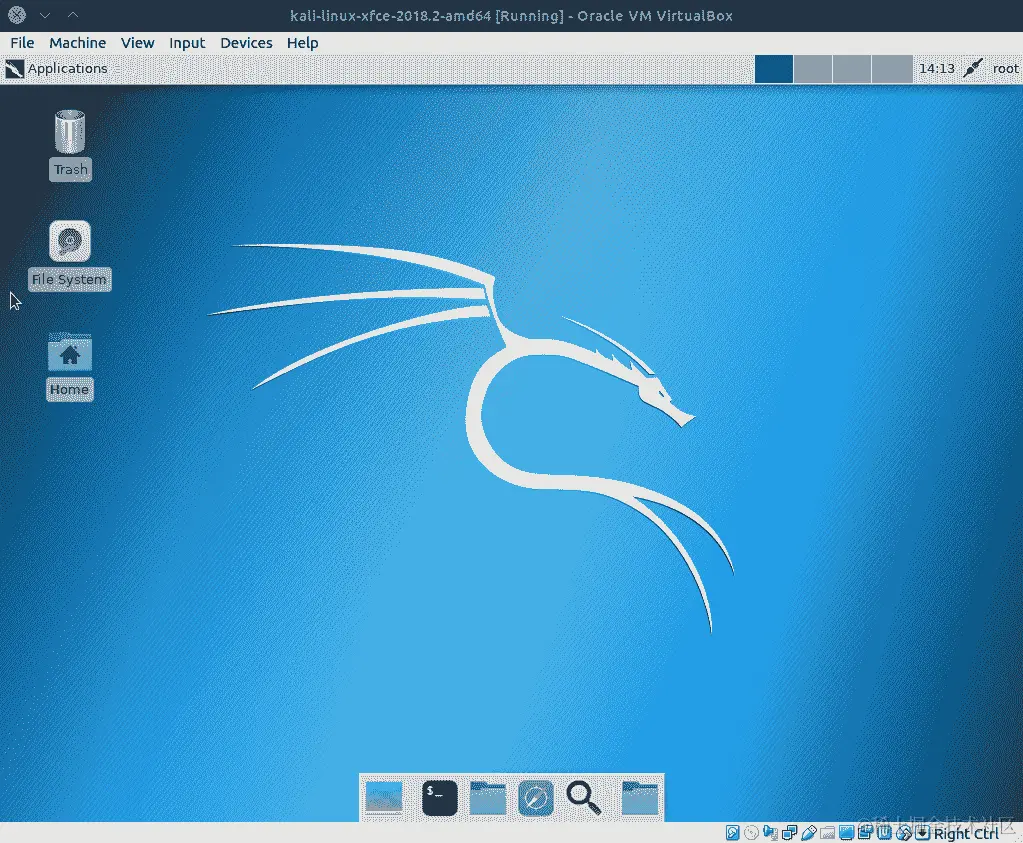
Task: Switch to the third workspace
Action: tap(852, 69)
